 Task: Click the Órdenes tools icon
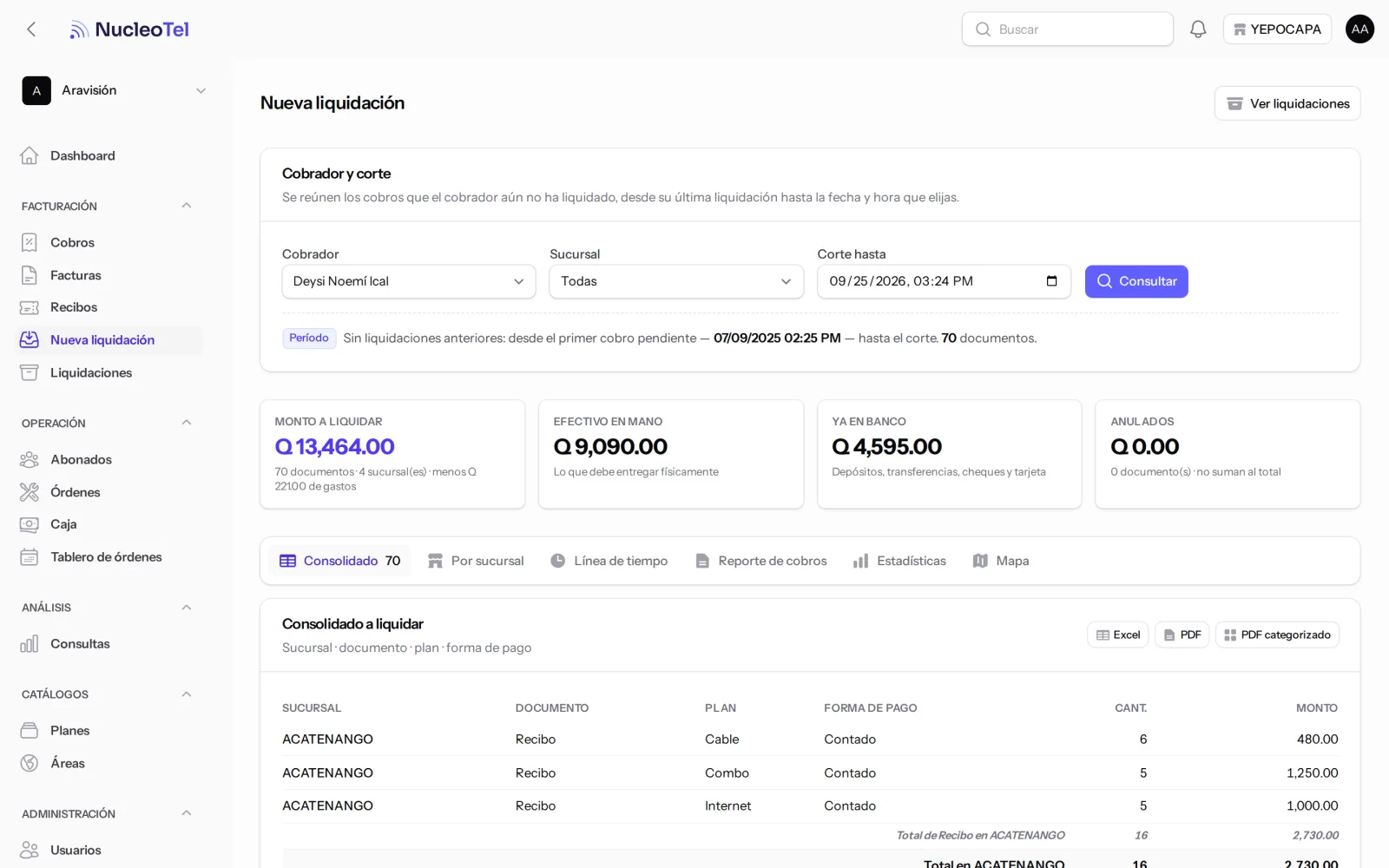pyautogui.click(x=30, y=492)
